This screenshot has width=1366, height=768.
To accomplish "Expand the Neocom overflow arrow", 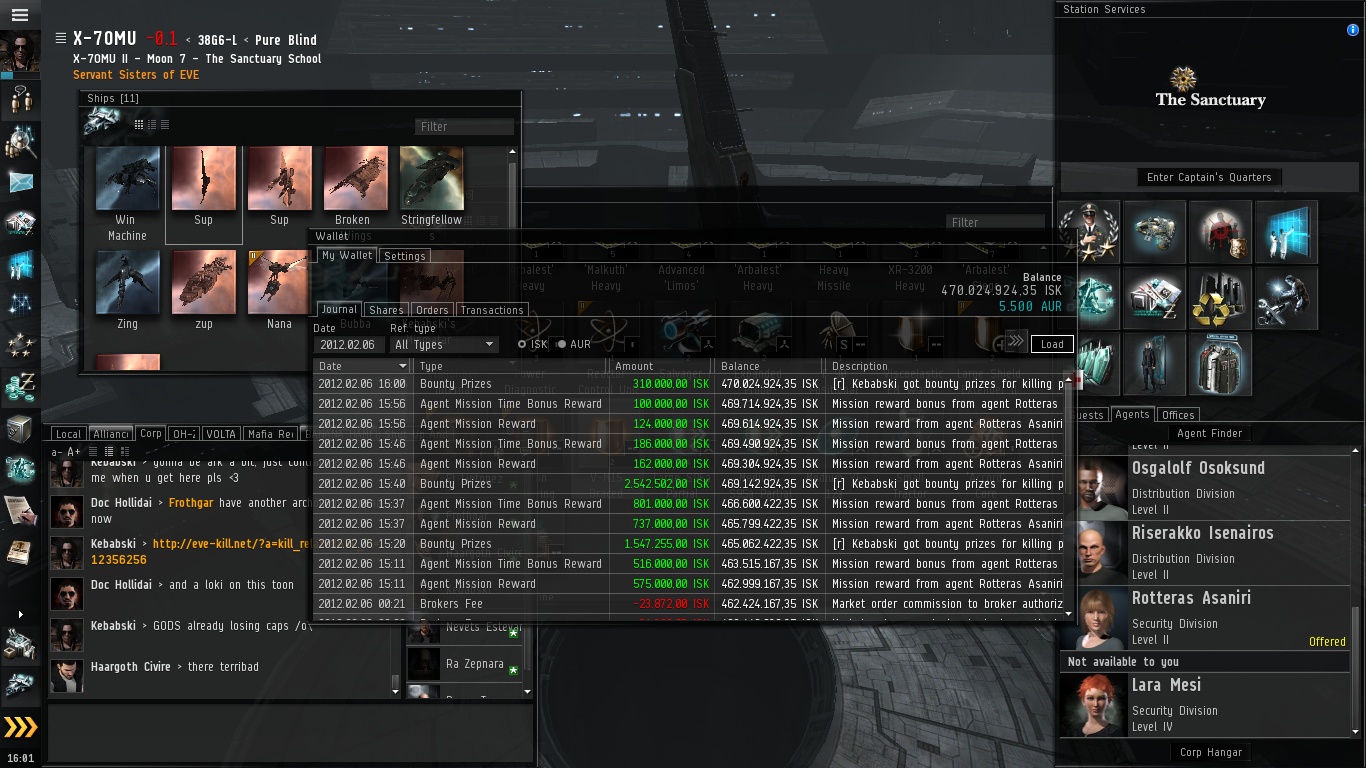I will point(20,614).
